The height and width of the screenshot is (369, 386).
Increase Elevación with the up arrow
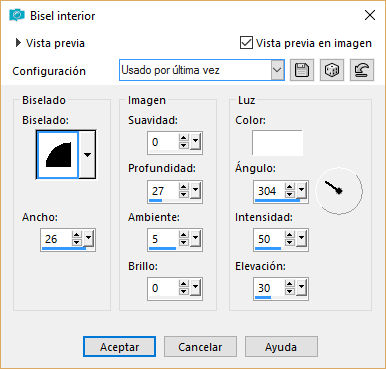pyautogui.click(x=289, y=284)
